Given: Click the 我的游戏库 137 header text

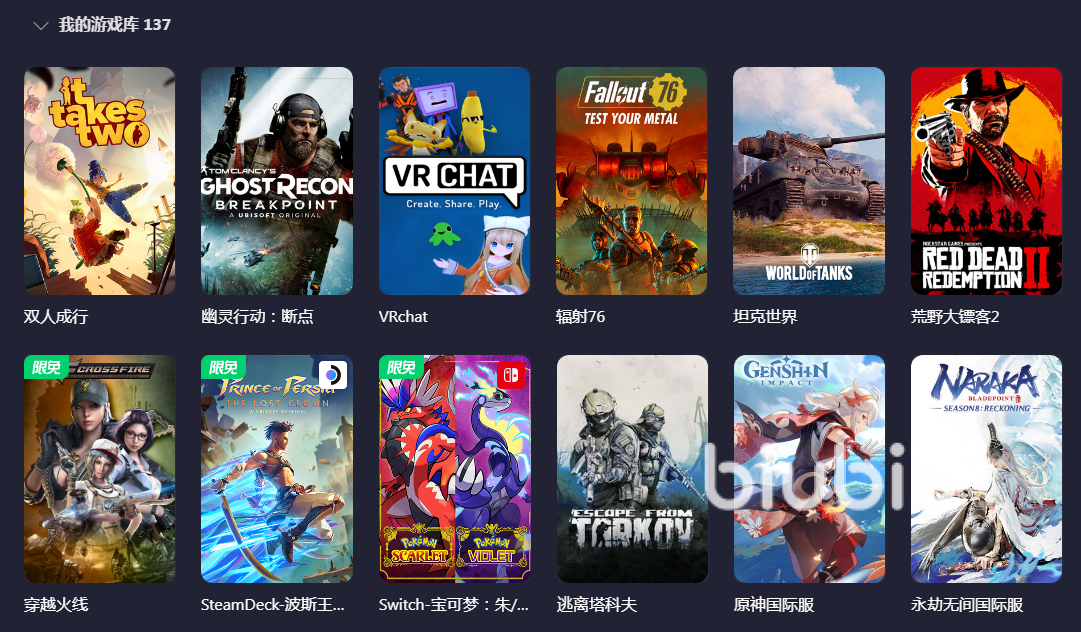Looking at the screenshot, I should [114, 25].
